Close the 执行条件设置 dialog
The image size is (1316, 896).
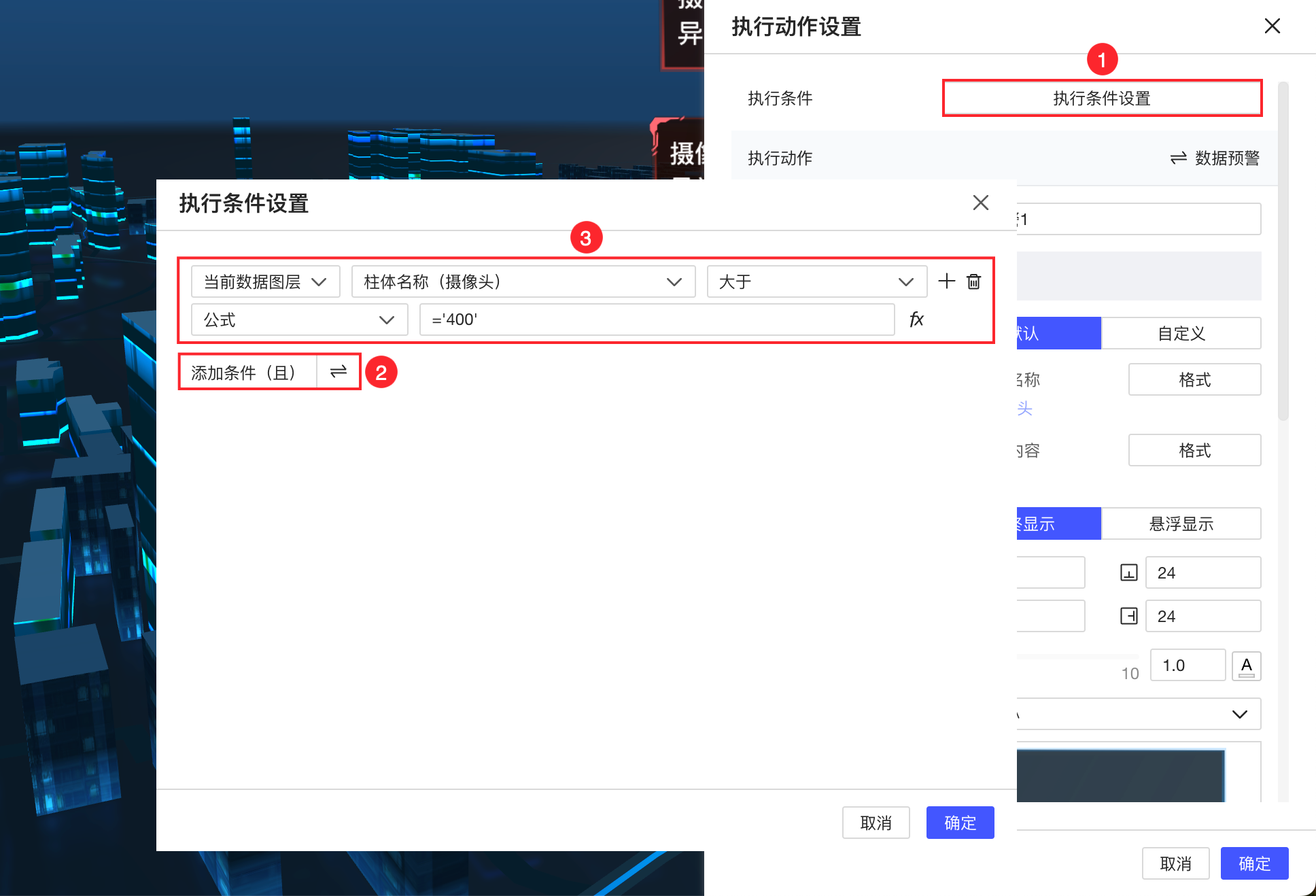coord(980,203)
